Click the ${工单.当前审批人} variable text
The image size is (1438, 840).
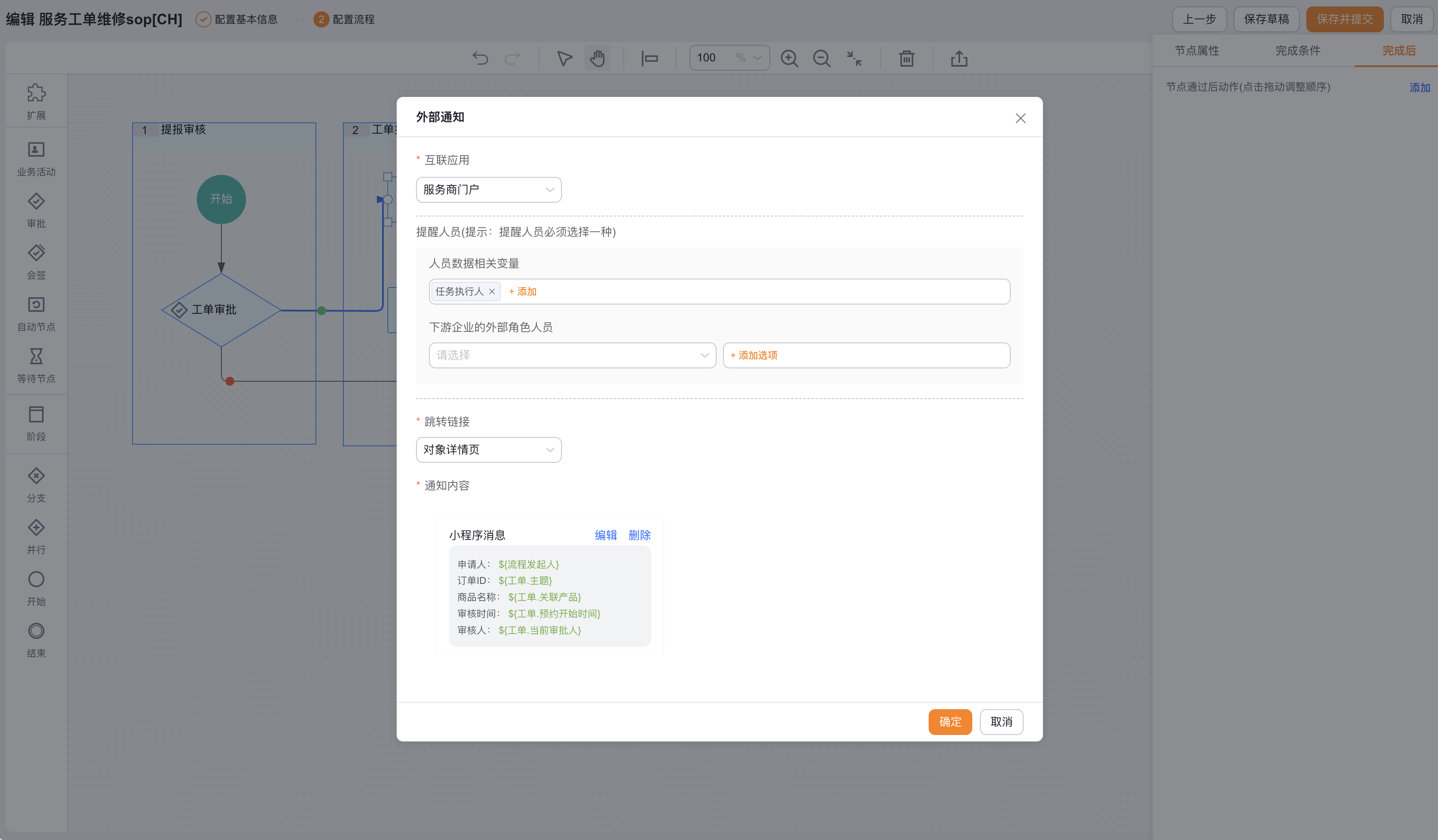click(540, 630)
